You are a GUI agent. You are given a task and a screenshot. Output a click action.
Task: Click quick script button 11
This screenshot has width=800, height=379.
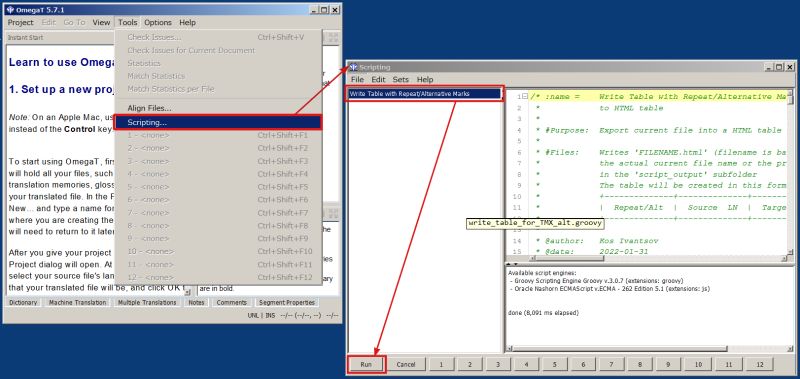click(x=729, y=365)
